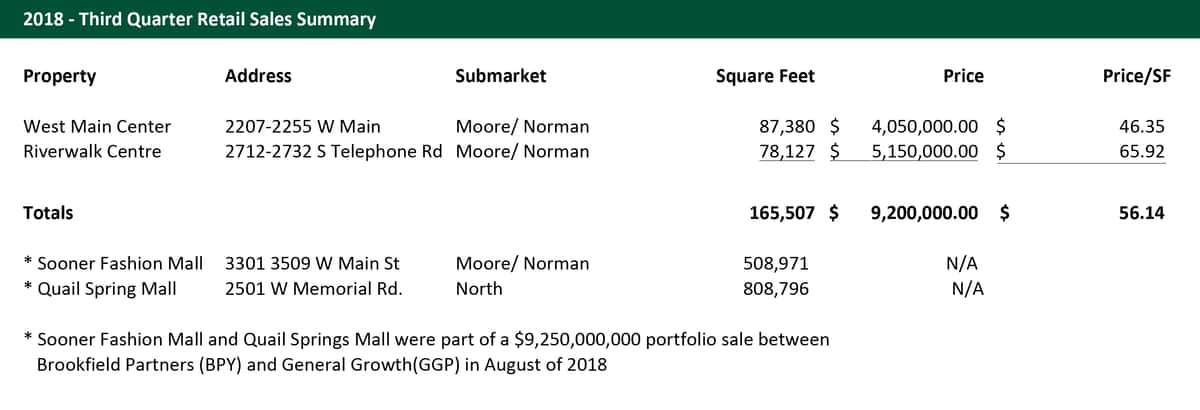Select the 808,796 square feet value
1200x410 pixels.
pyautogui.click(x=776, y=289)
